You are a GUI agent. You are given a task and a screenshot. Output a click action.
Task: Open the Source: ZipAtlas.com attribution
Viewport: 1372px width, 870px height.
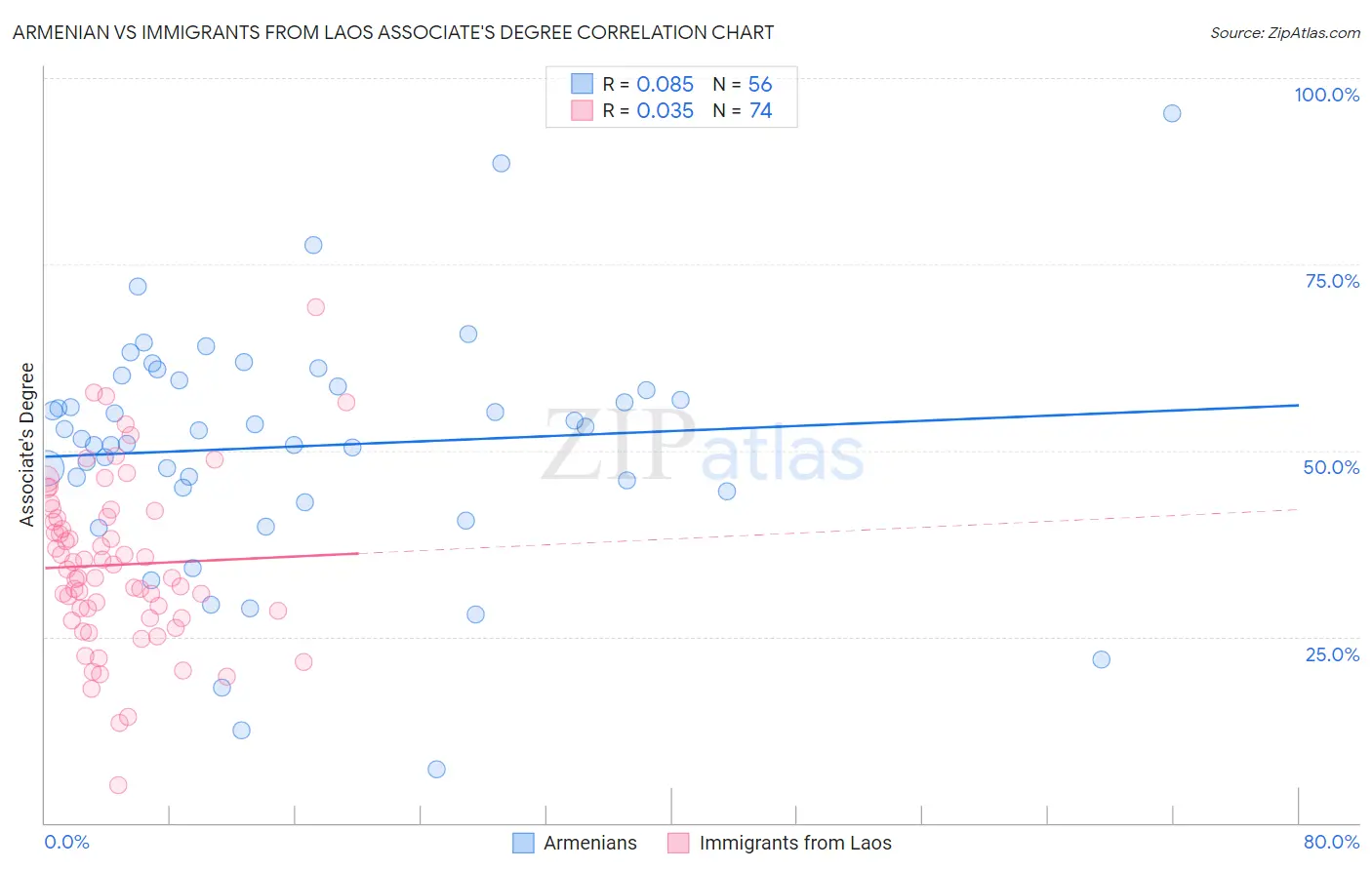point(1285,33)
